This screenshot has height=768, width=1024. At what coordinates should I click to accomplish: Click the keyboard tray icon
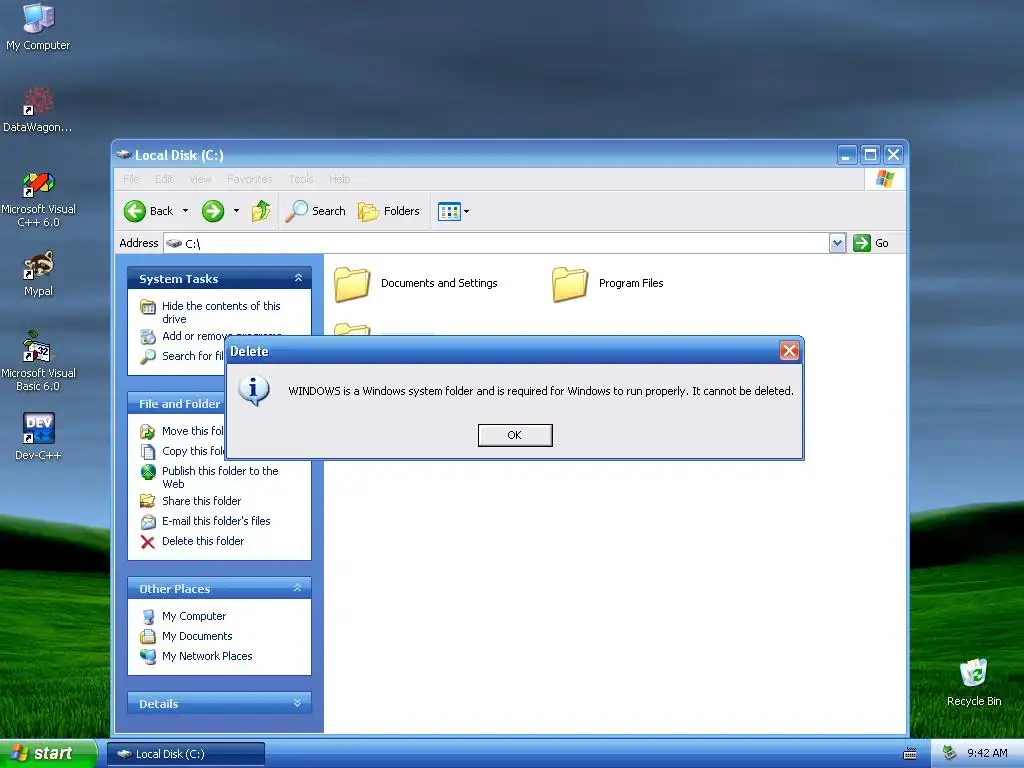pos(910,754)
